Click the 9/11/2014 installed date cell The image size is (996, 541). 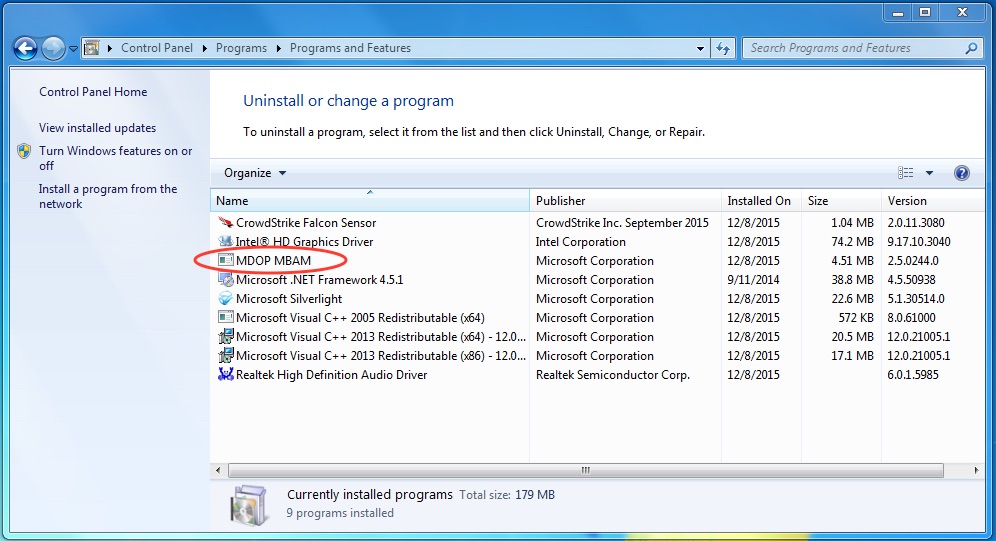753,280
